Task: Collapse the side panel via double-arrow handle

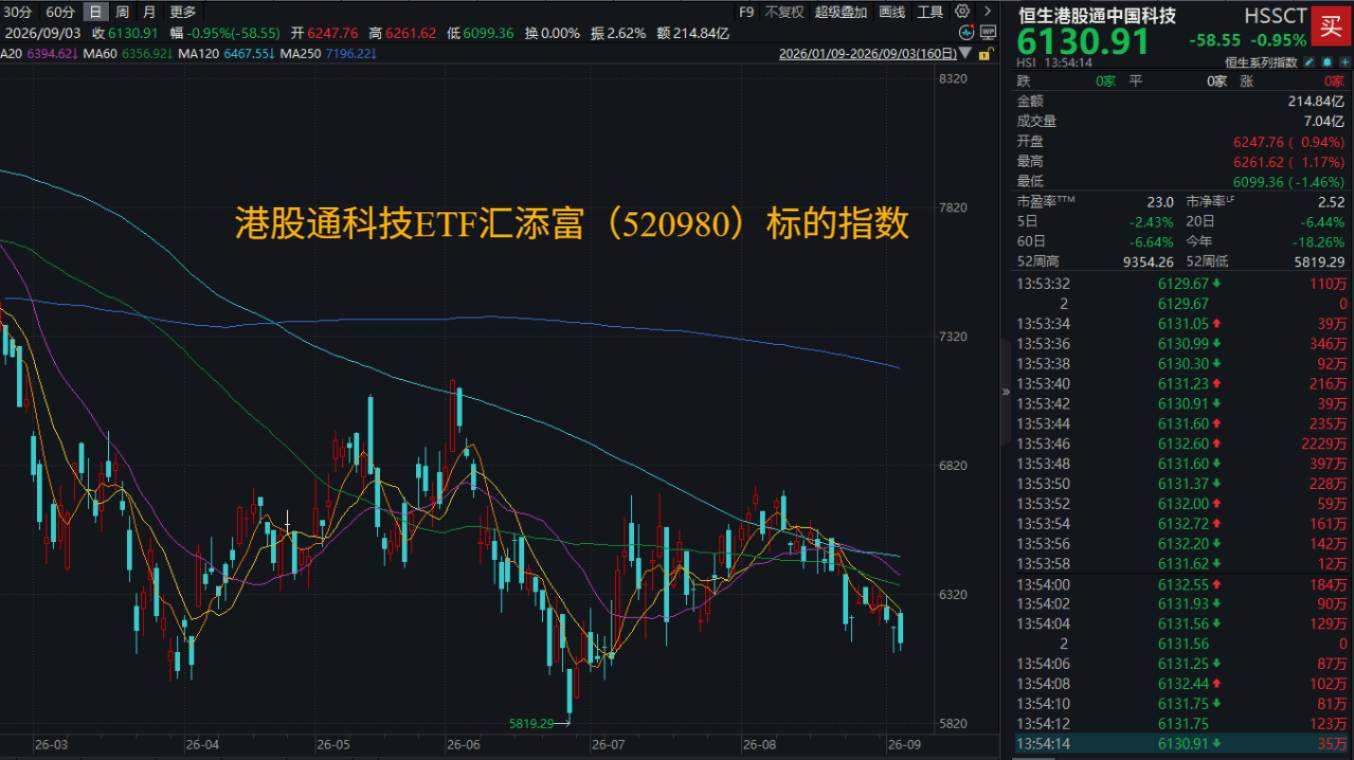Action: 1006,393
